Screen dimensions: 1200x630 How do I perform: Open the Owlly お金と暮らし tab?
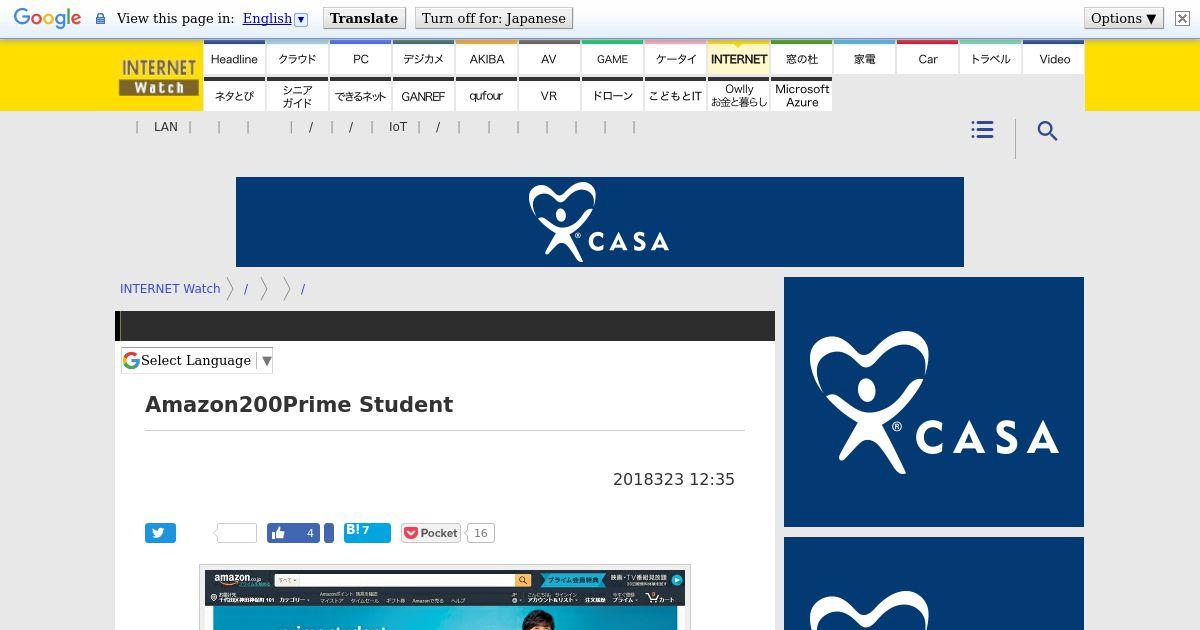point(738,95)
